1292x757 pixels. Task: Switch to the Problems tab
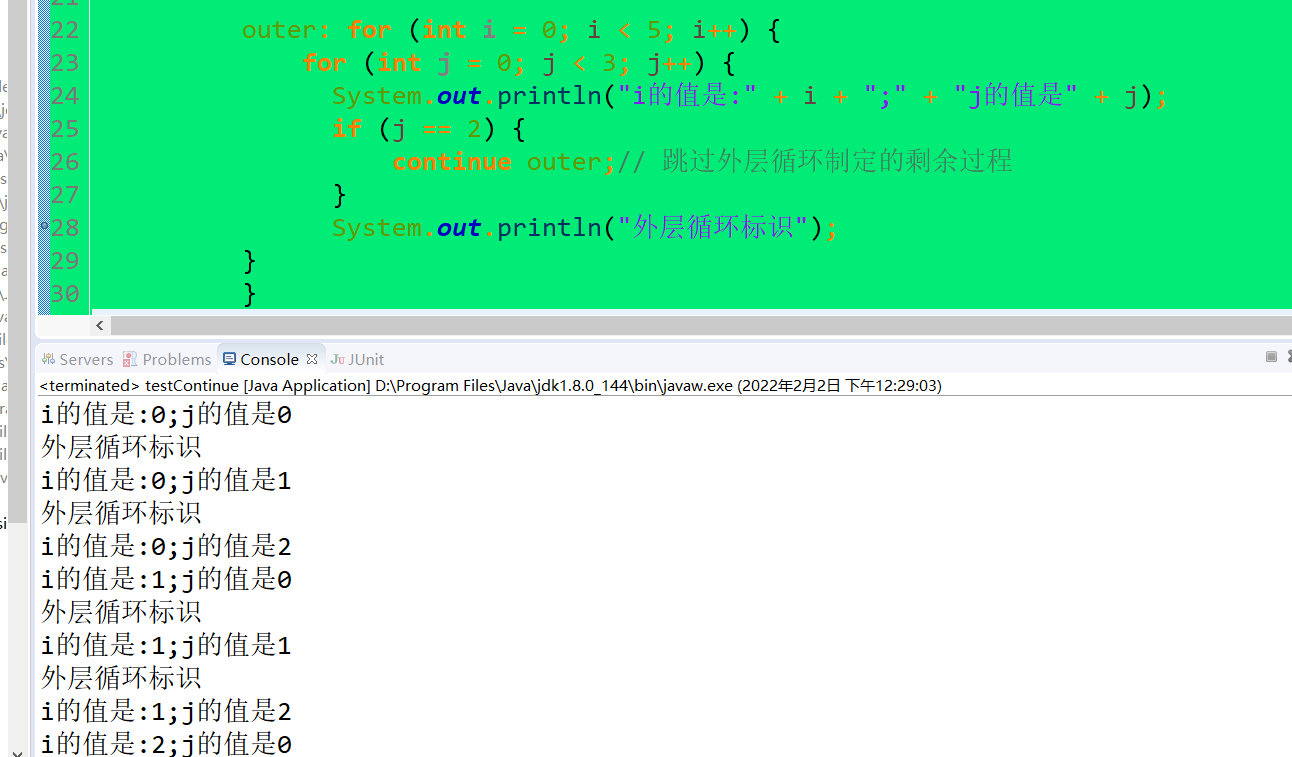click(x=177, y=359)
